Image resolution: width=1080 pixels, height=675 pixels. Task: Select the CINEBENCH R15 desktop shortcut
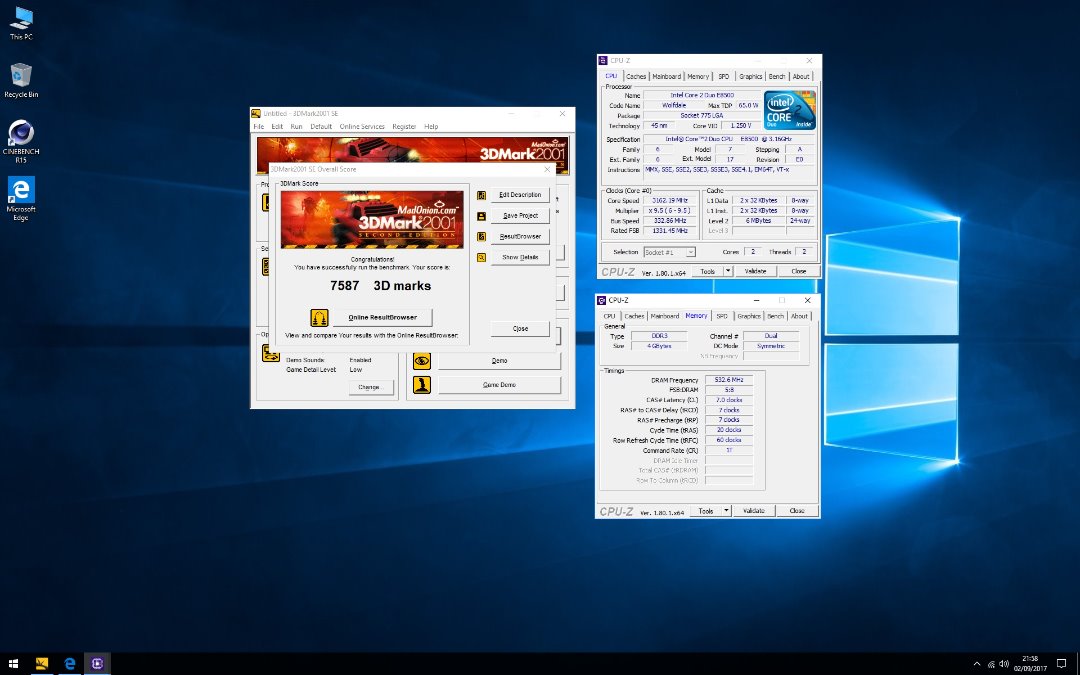pyautogui.click(x=21, y=141)
